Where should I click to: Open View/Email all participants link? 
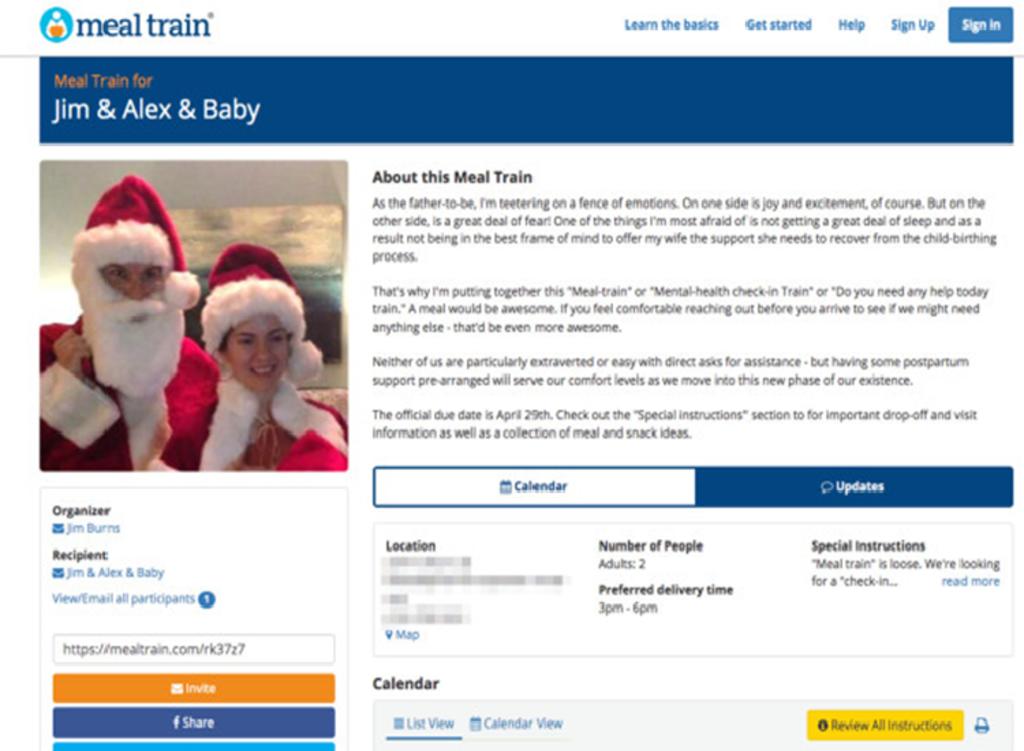[x=123, y=599]
